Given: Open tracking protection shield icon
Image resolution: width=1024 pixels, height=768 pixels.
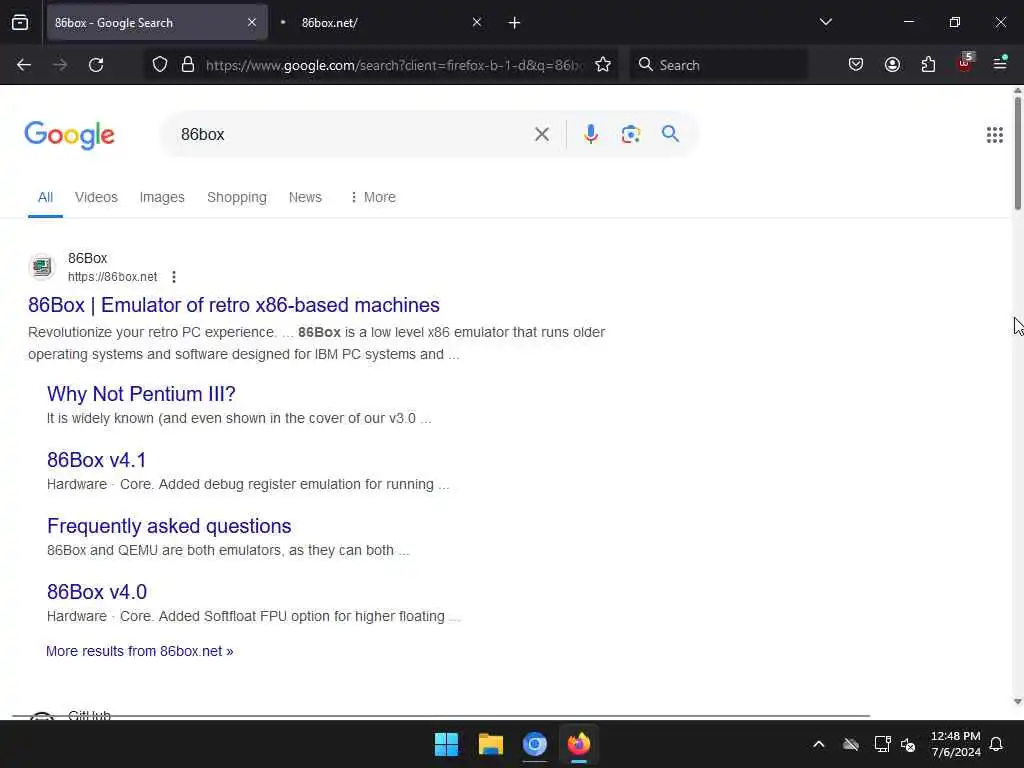Looking at the screenshot, I should point(160,65).
